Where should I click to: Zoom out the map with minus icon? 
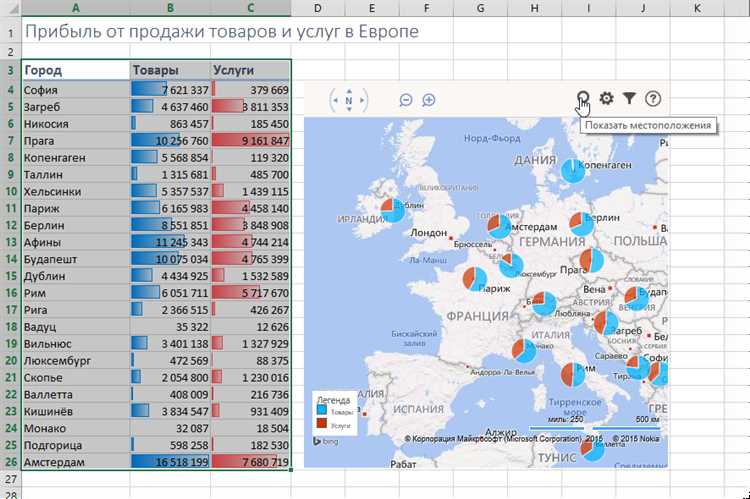pyautogui.click(x=406, y=100)
